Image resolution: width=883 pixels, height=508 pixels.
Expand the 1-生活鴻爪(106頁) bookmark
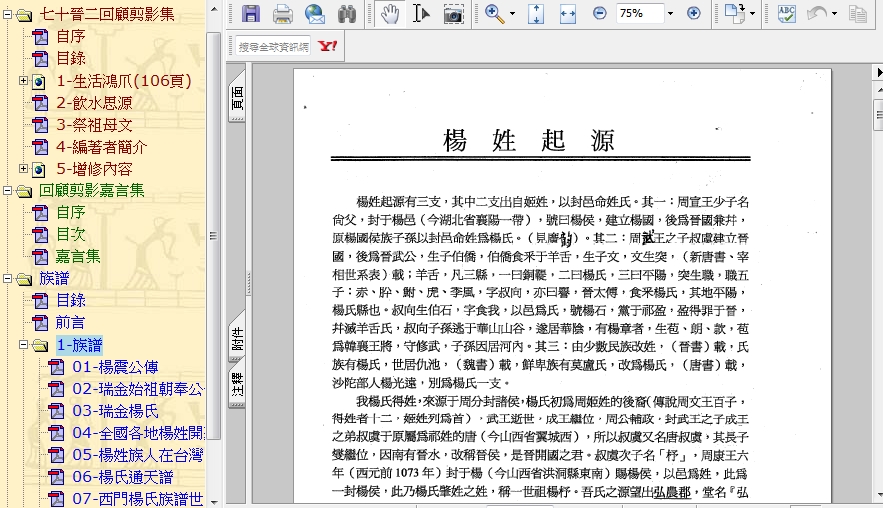23,81
